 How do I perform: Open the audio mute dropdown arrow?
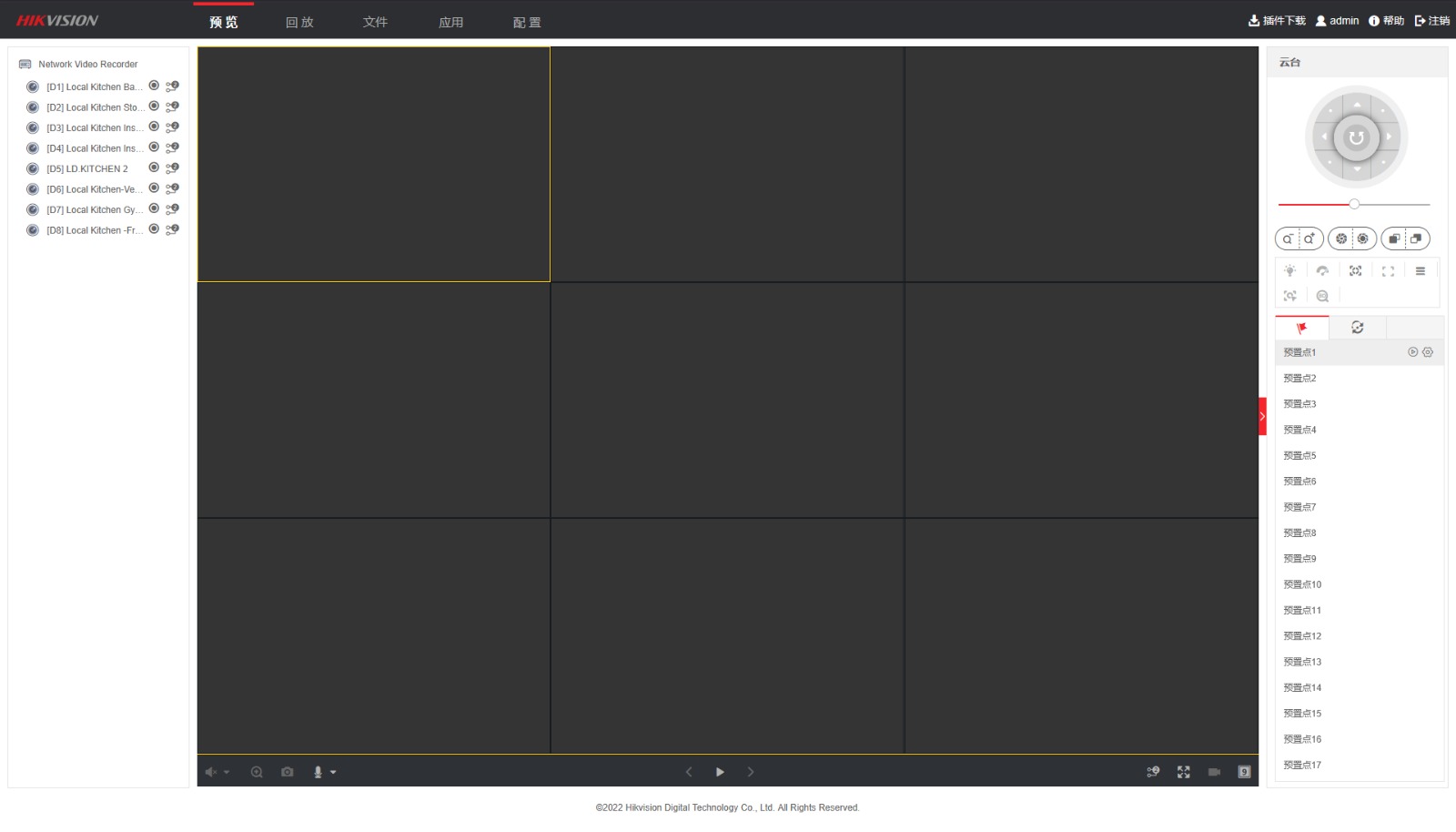point(227,773)
